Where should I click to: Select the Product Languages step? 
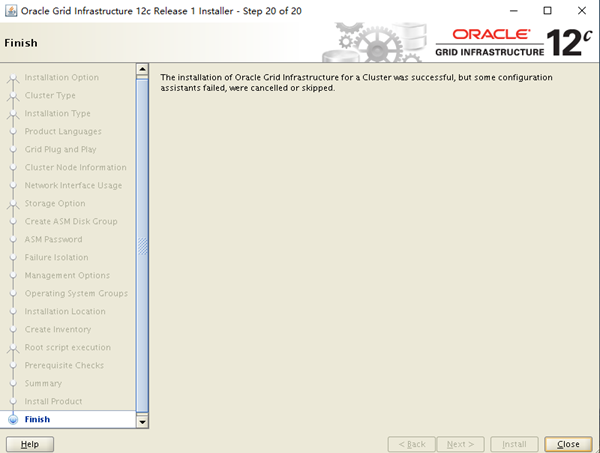(x=63, y=131)
